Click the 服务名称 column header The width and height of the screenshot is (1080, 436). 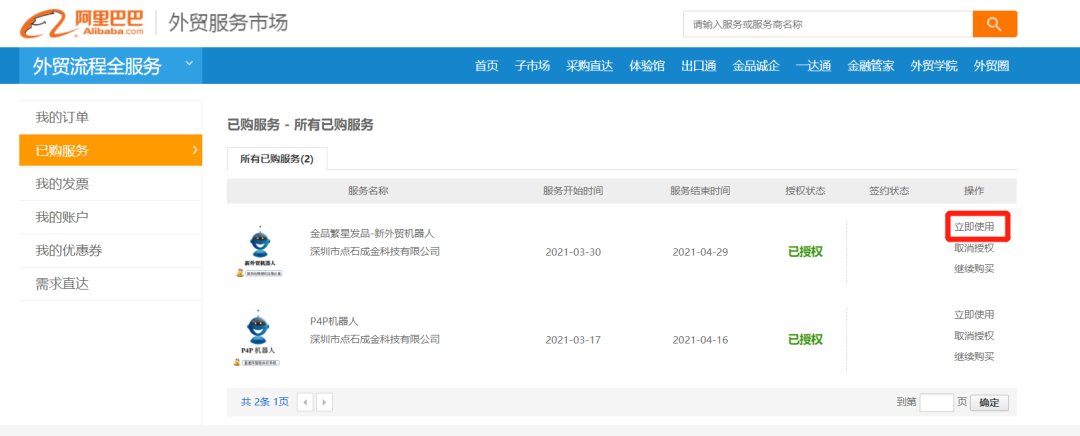coord(368,191)
